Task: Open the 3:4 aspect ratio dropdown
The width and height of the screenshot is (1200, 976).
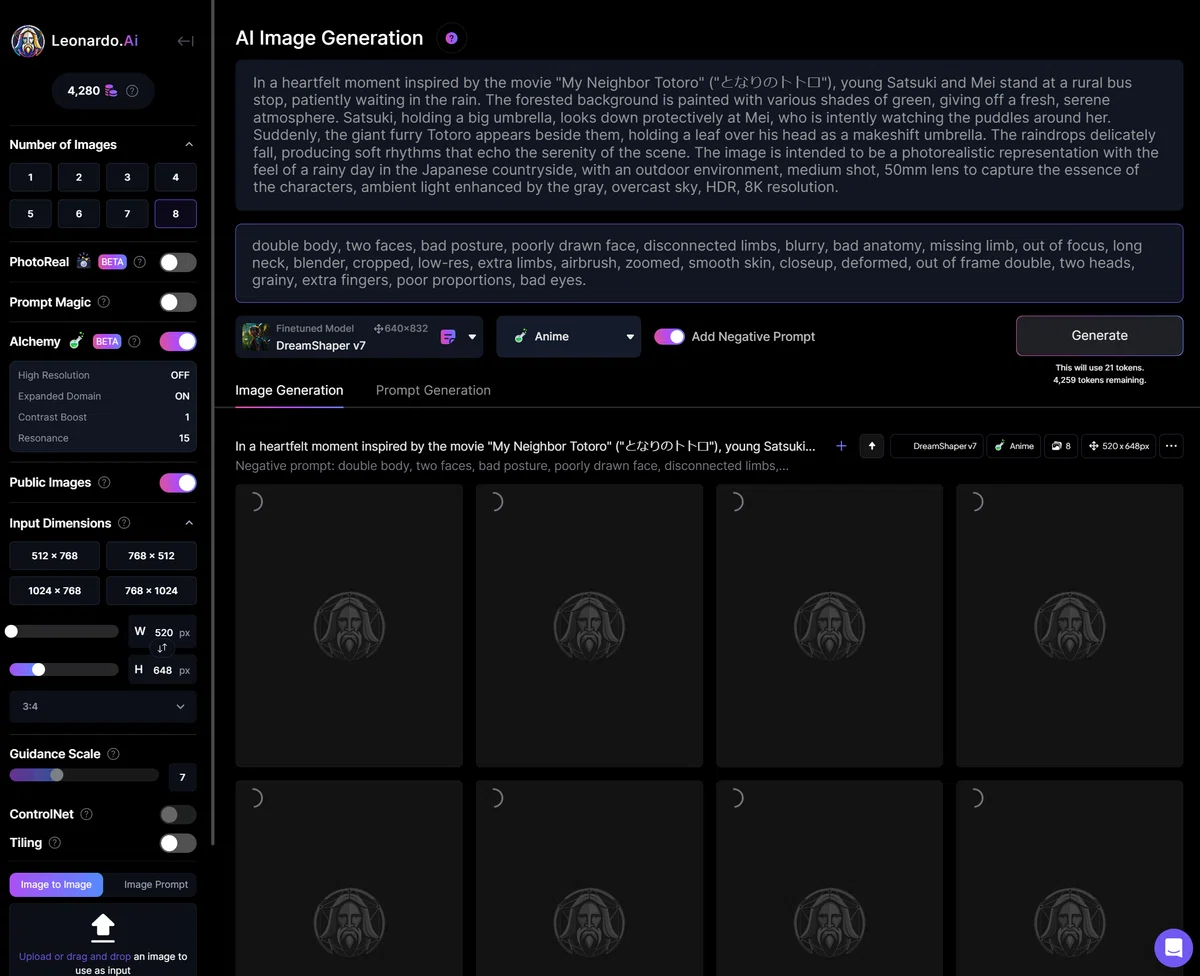Action: coord(103,706)
